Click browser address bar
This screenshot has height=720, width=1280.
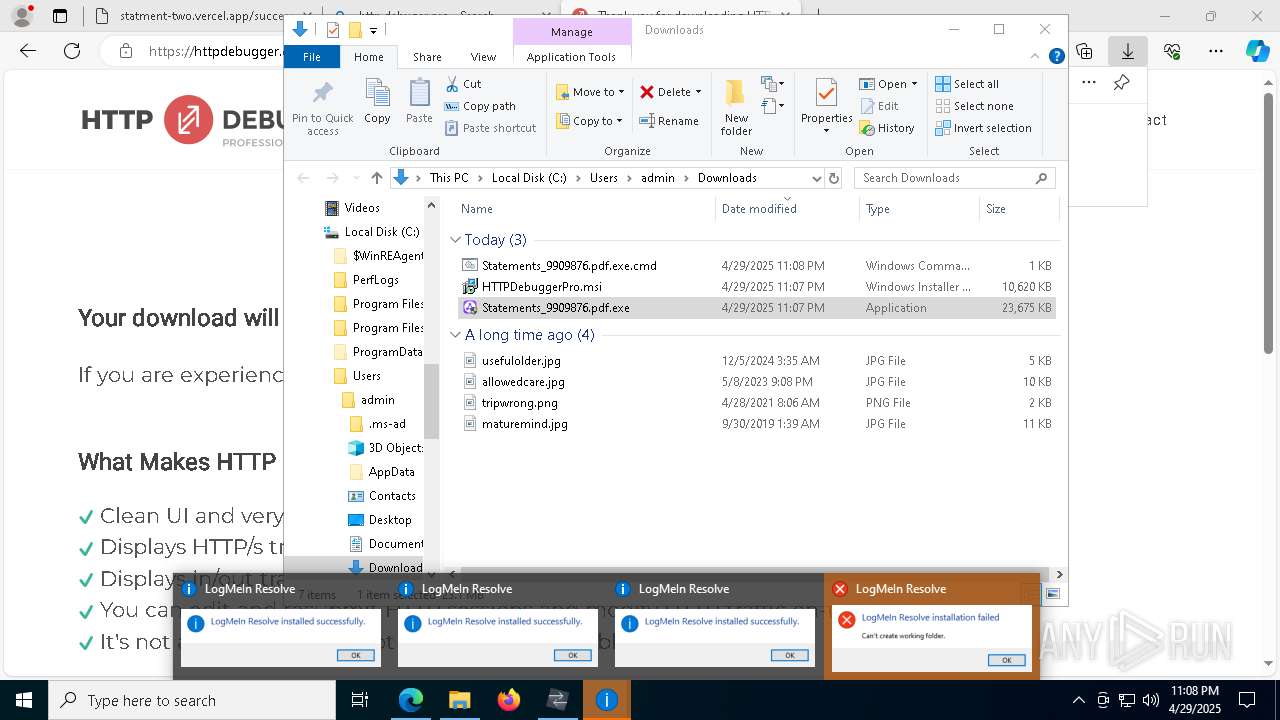pos(215,51)
